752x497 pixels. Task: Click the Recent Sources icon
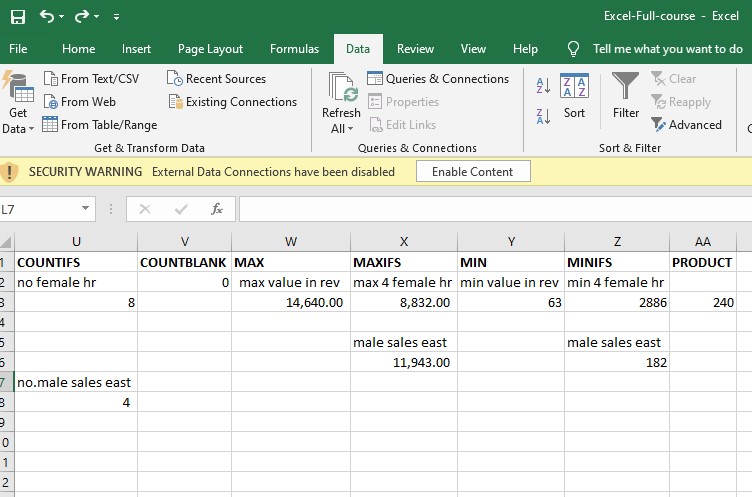(175, 78)
